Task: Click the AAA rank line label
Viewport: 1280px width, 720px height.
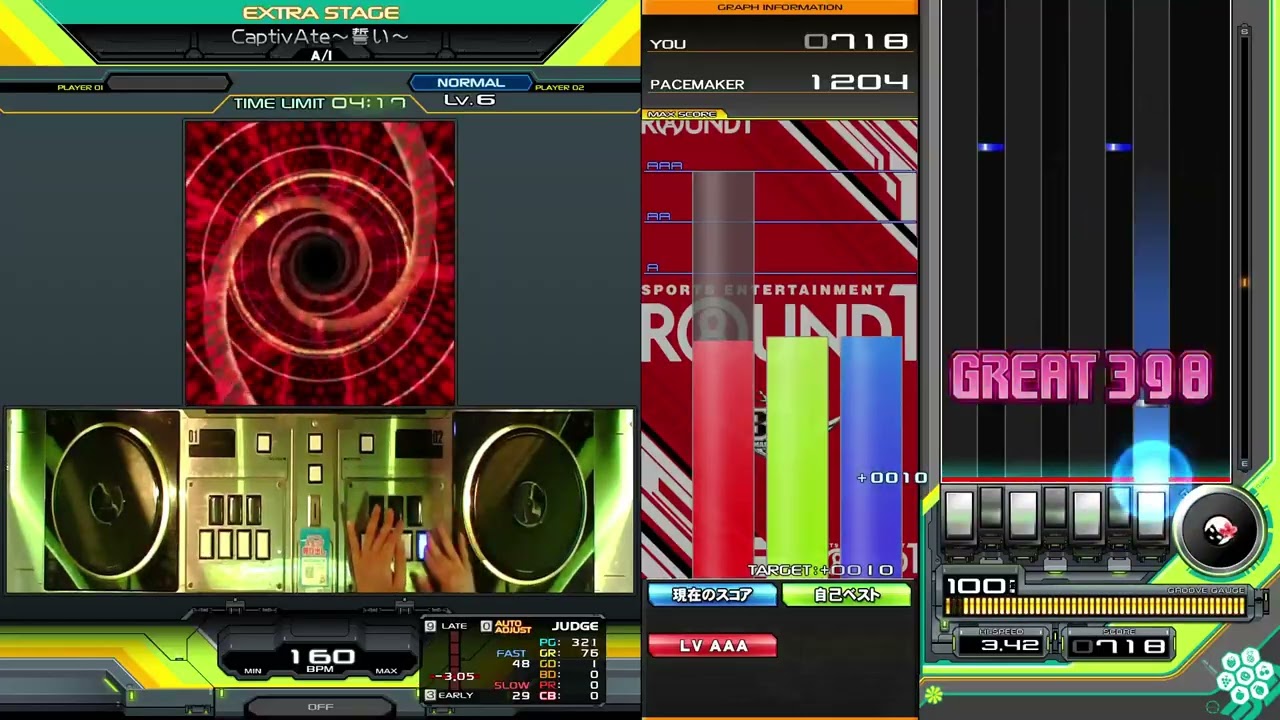Action: (x=664, y=166)
